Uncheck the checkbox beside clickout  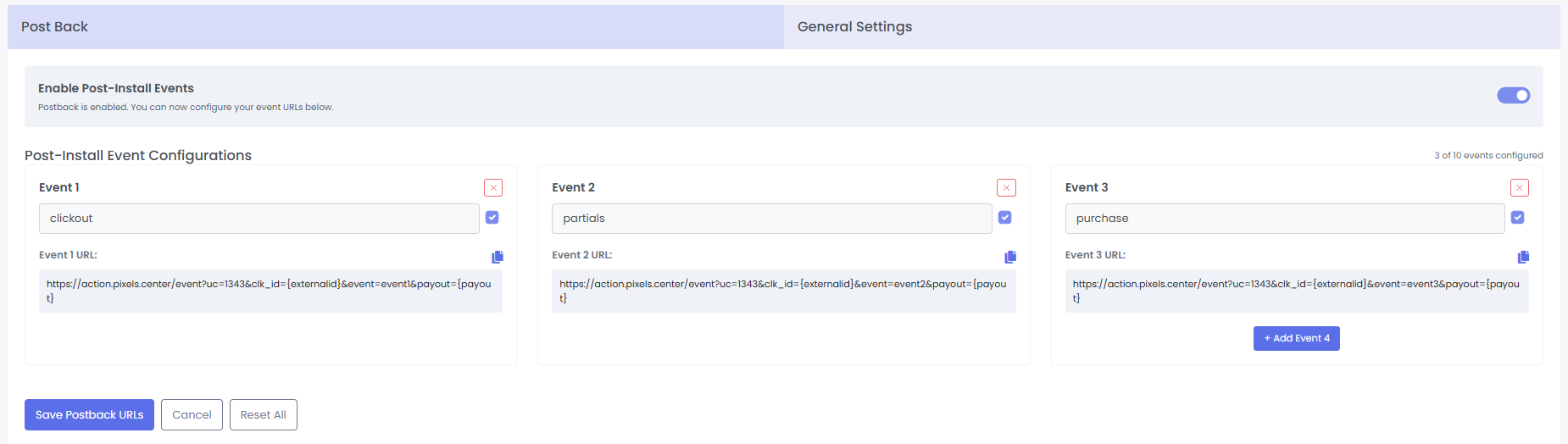tap(492, 218)
